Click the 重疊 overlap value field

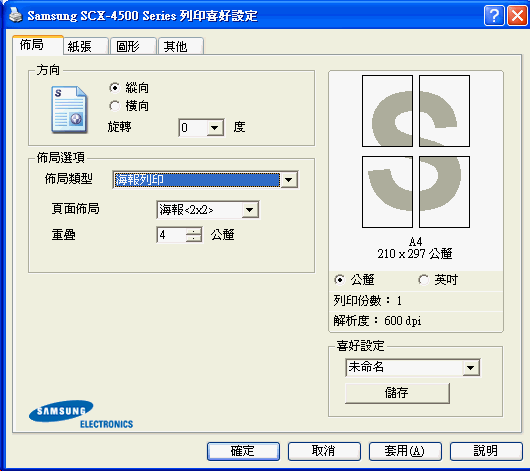(x=172, y=235)
